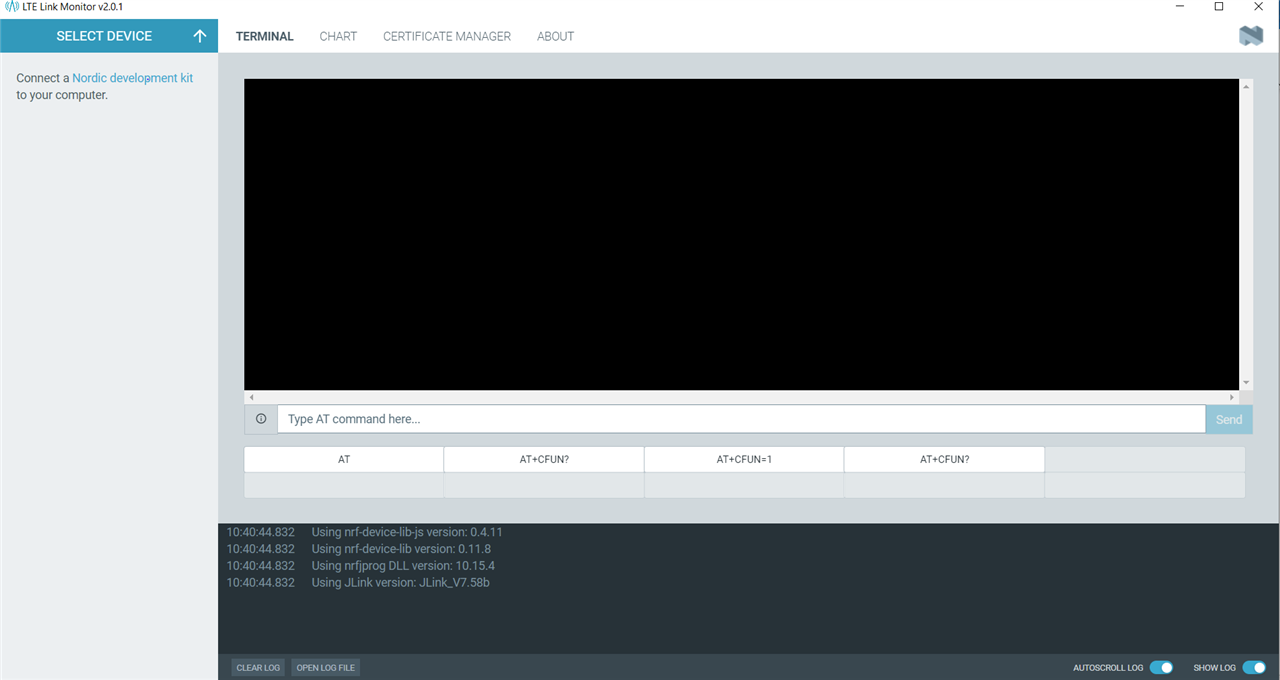This screenshot has width=1280, height=680.
Task: Close the LTE Link Monitor window
Action: [1259, 6]
